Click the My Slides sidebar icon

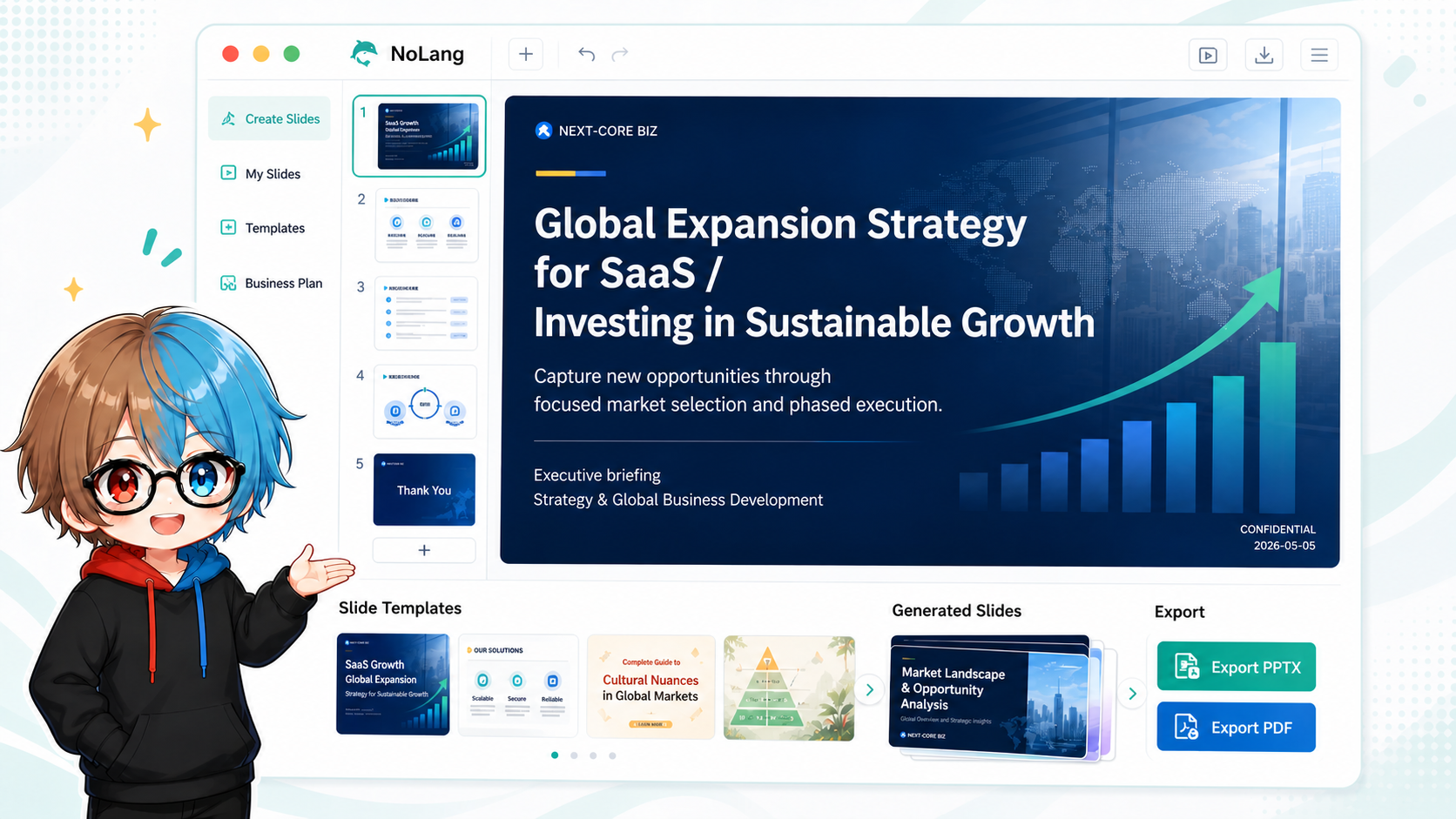[228, 173]
